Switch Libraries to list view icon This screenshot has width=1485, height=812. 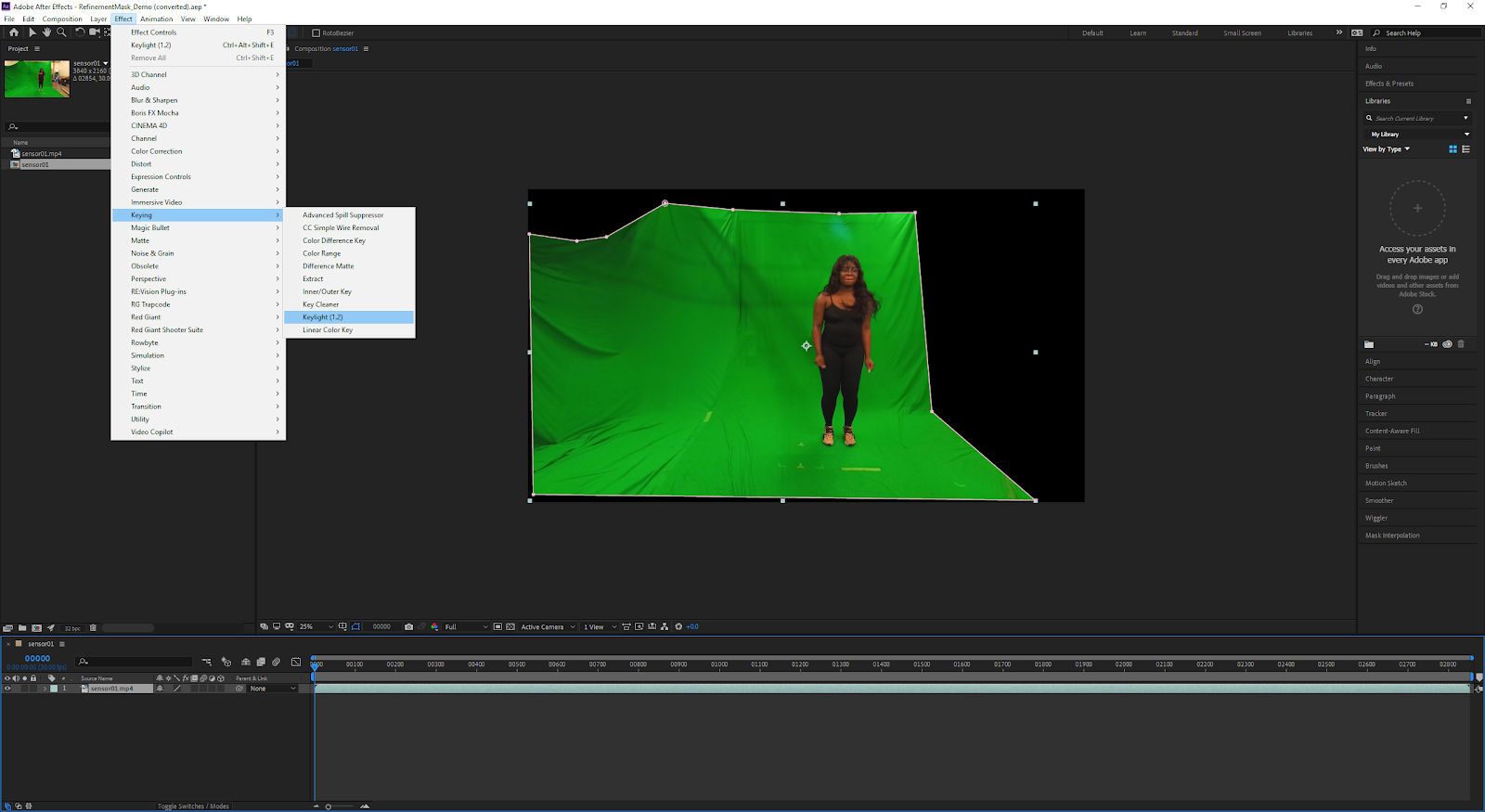[1466, 149]
